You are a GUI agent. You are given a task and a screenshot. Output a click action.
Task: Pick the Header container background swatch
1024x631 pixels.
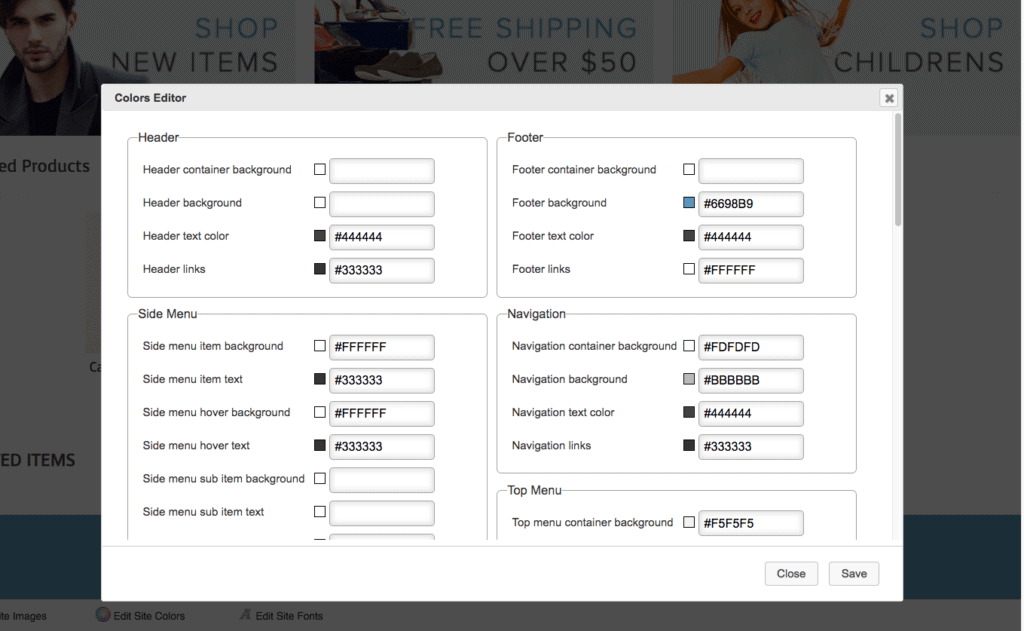(x=319, y=169)
